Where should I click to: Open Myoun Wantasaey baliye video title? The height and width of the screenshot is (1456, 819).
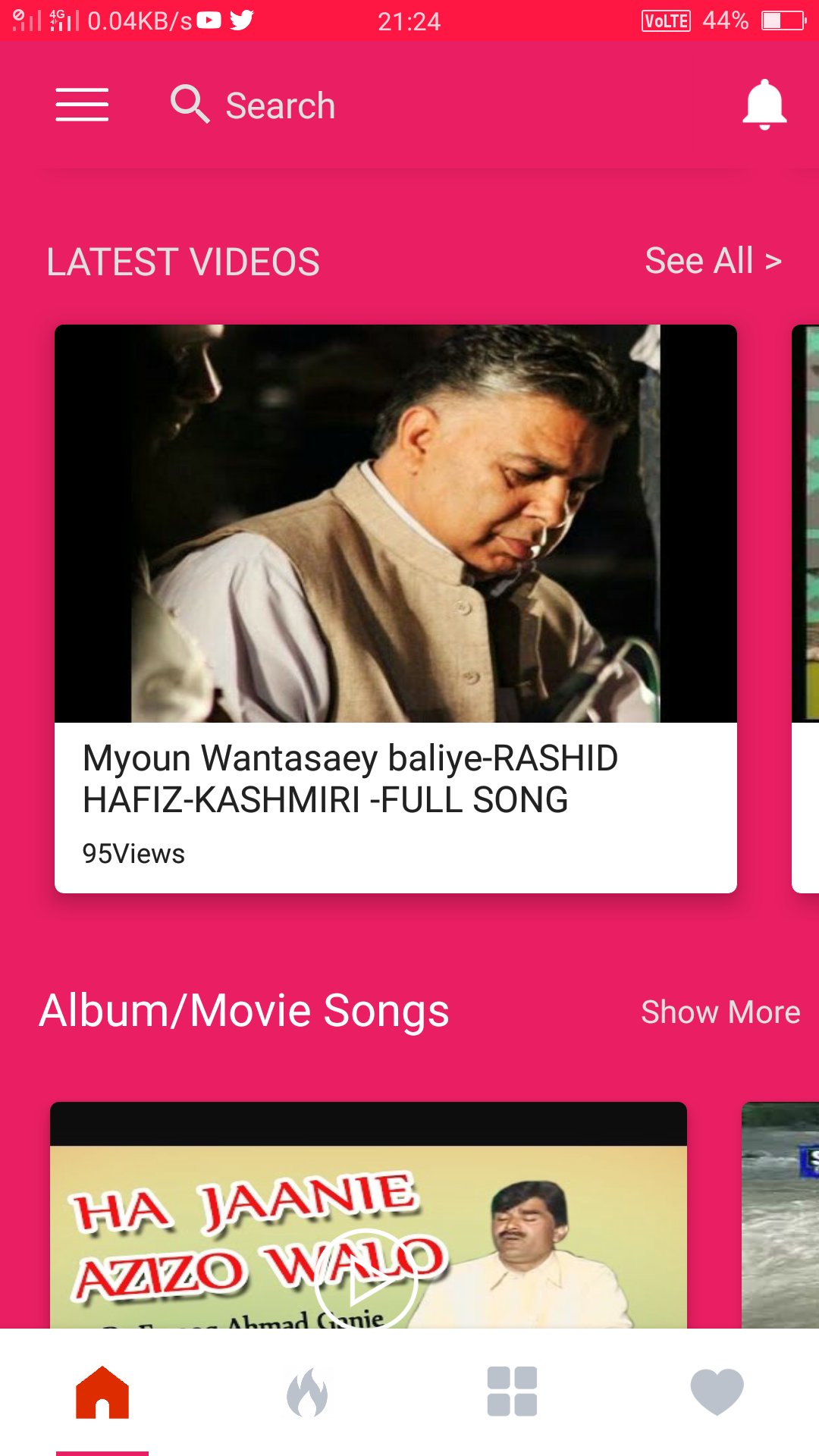point(350,779)
